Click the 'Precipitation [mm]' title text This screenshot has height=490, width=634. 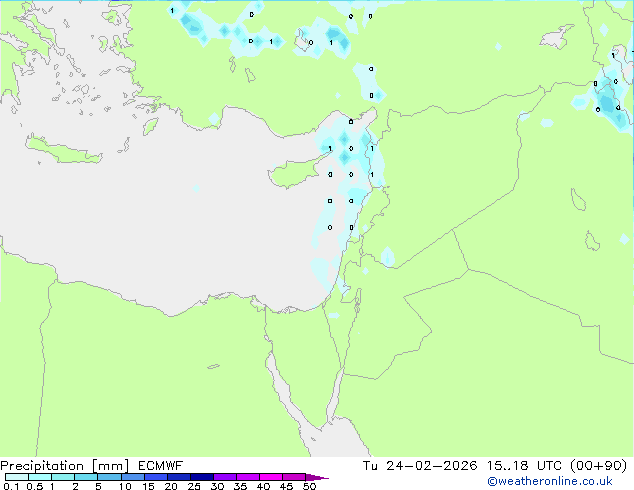click(65, 466)
